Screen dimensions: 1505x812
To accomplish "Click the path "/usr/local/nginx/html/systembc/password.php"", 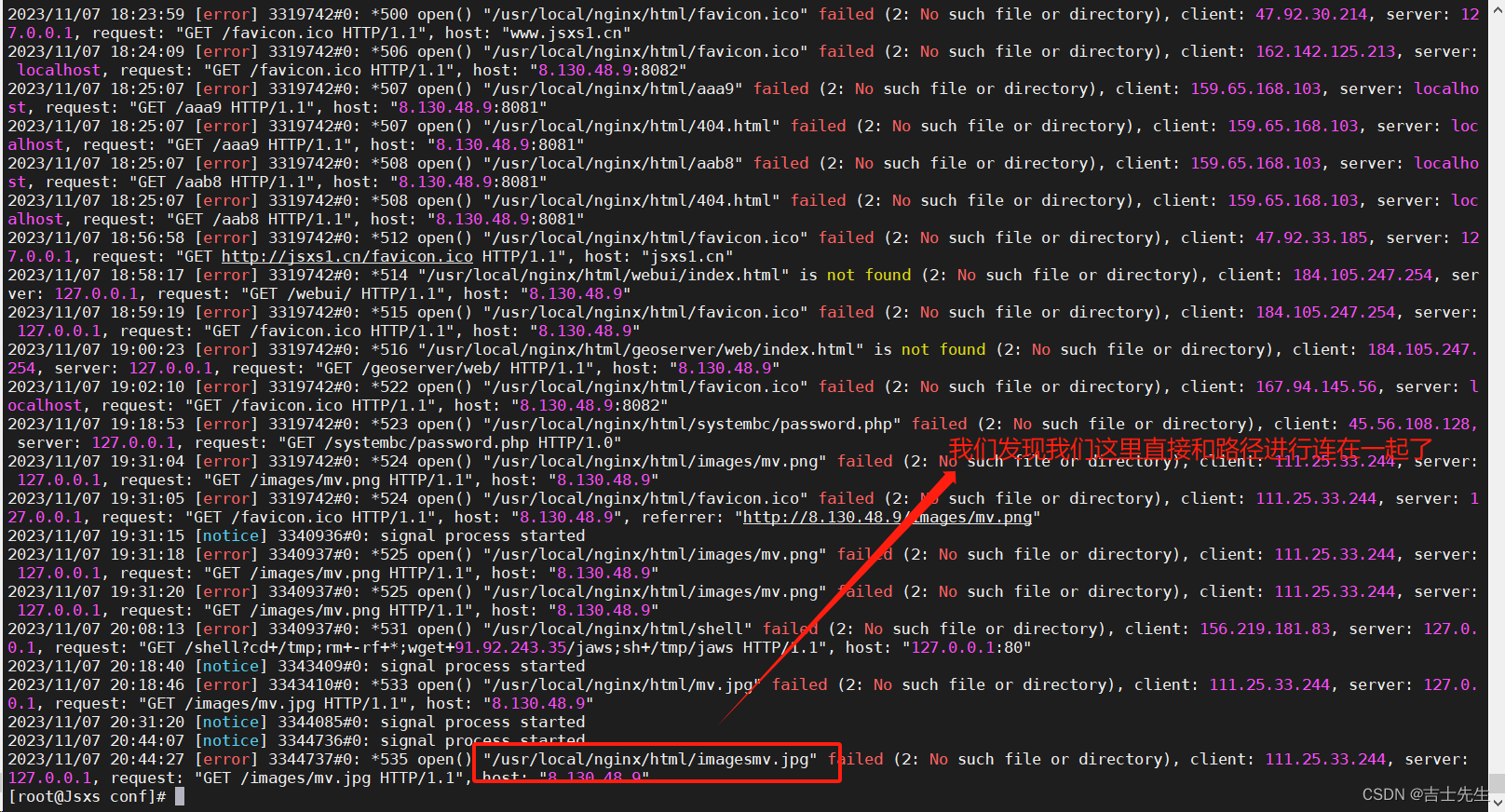I will [x=692, y=424].
